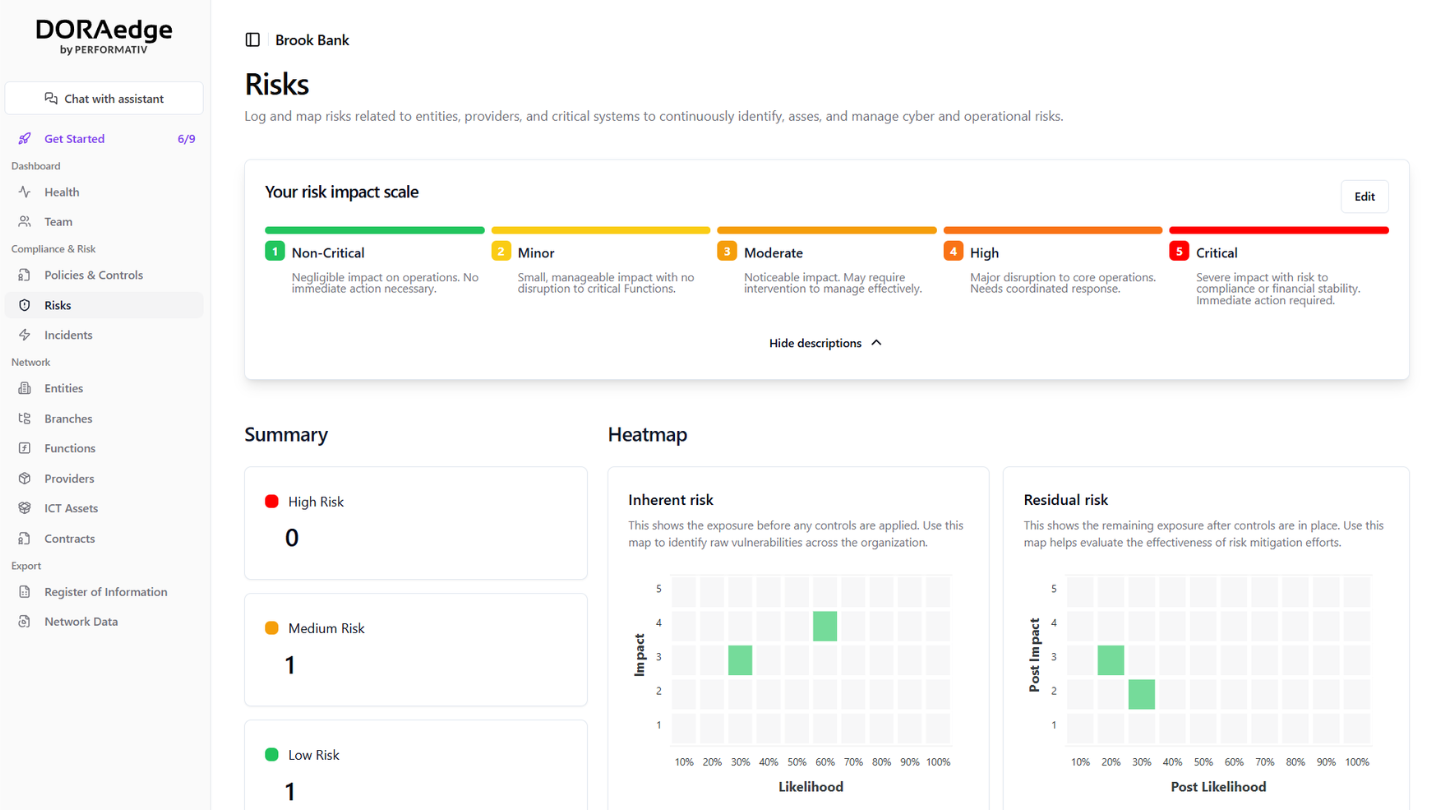Select the green Non-Critical scale bar

pyautogui.click(x=374, y=229)
